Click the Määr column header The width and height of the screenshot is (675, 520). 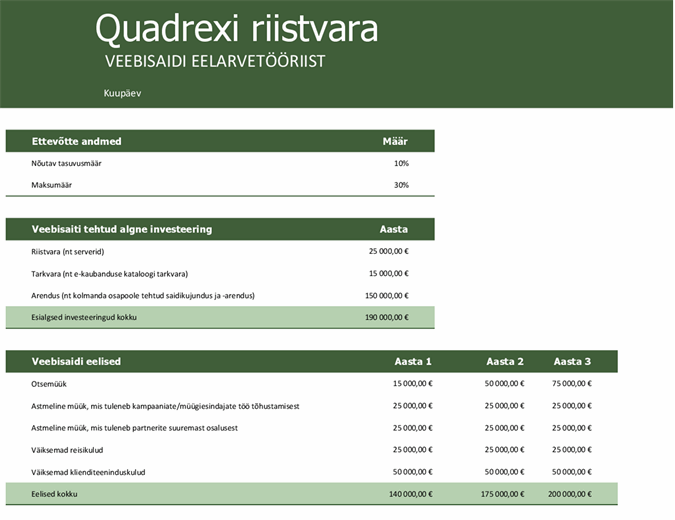395,141
